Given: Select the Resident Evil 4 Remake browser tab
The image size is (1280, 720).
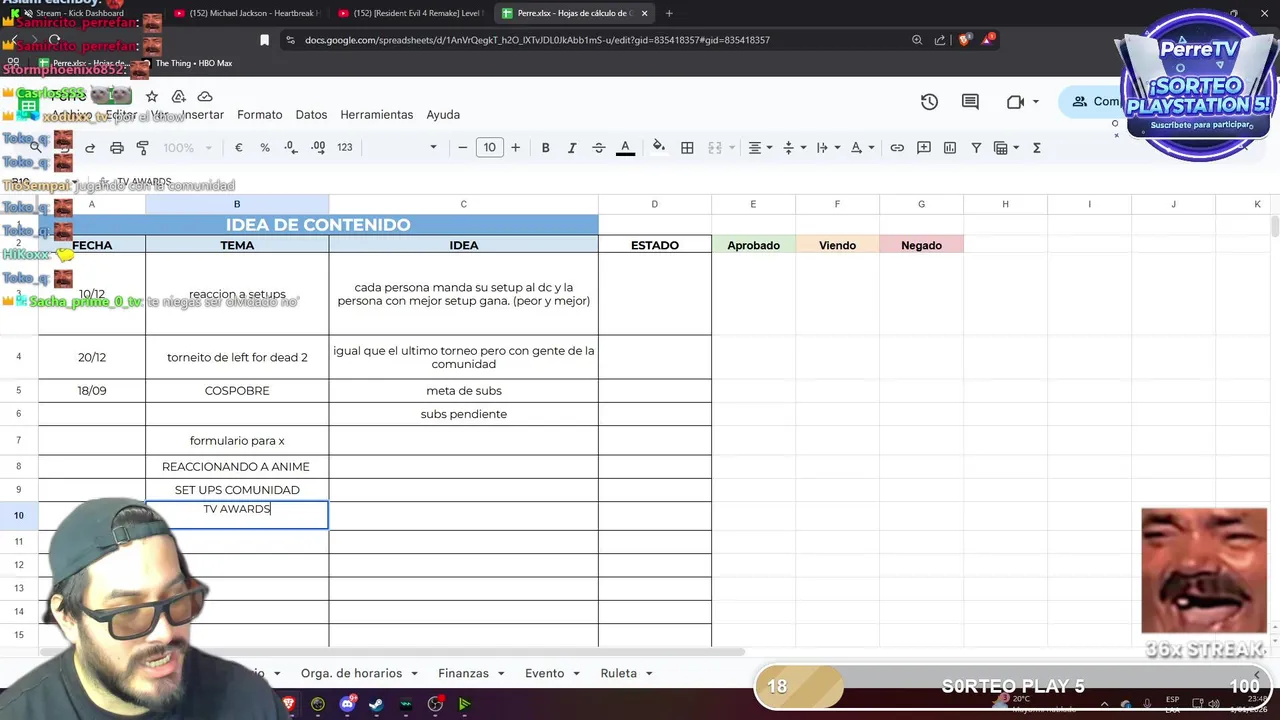Looking at the screenshot, I should [410, 13].
